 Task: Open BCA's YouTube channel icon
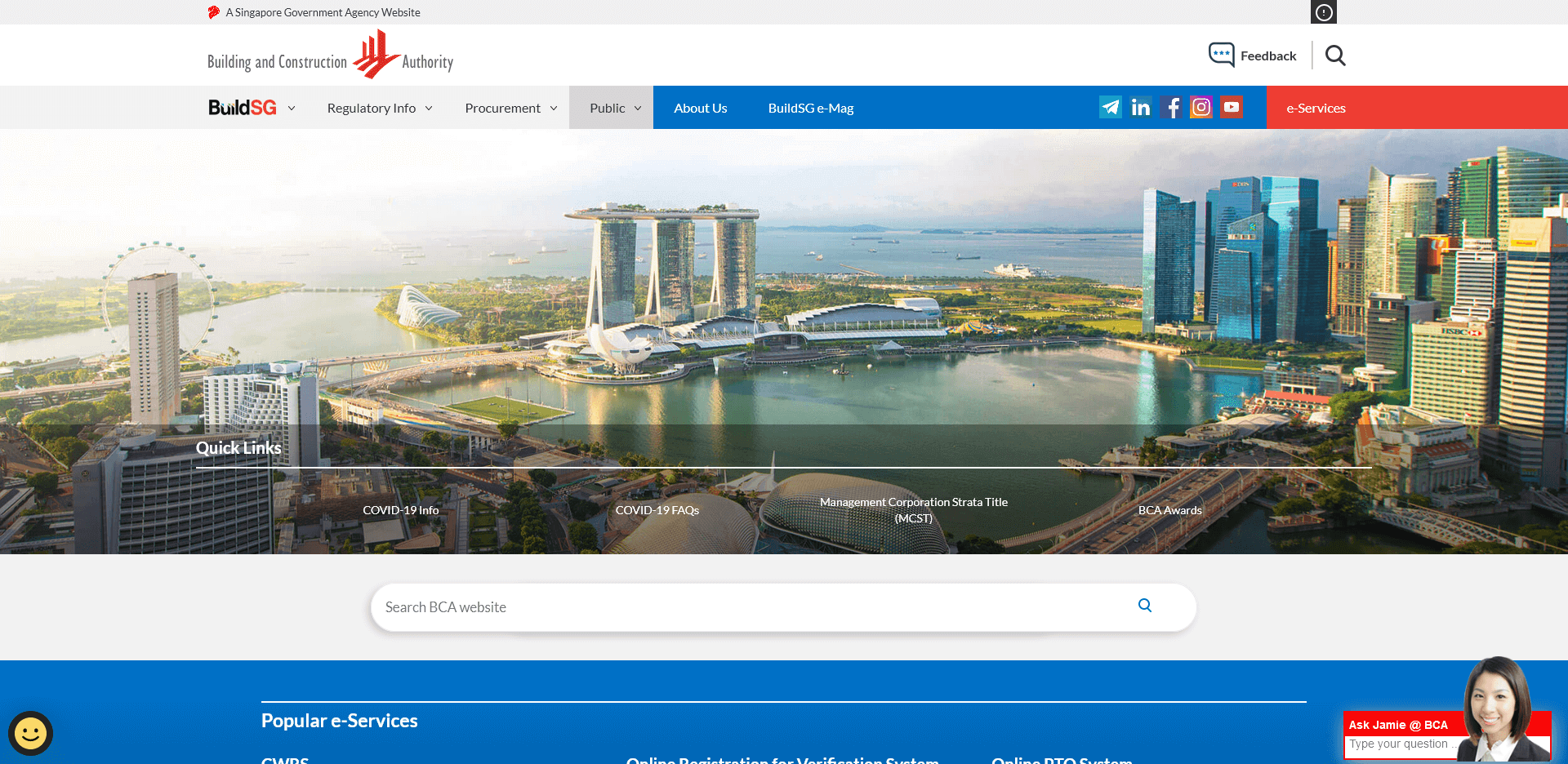coord(1232,106)
